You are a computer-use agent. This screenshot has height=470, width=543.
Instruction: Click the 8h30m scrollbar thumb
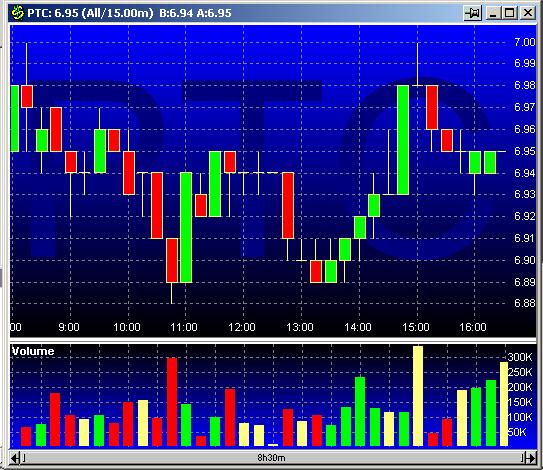272,458
